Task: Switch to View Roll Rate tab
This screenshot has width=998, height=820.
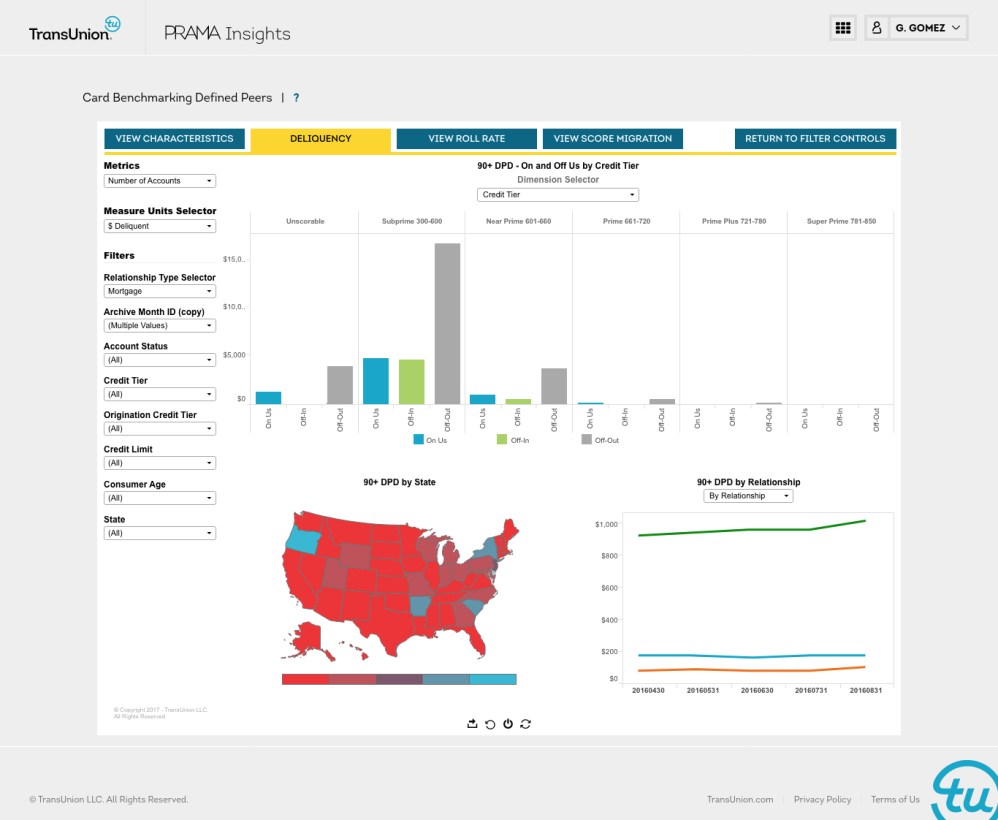Action: click(466, 139)
